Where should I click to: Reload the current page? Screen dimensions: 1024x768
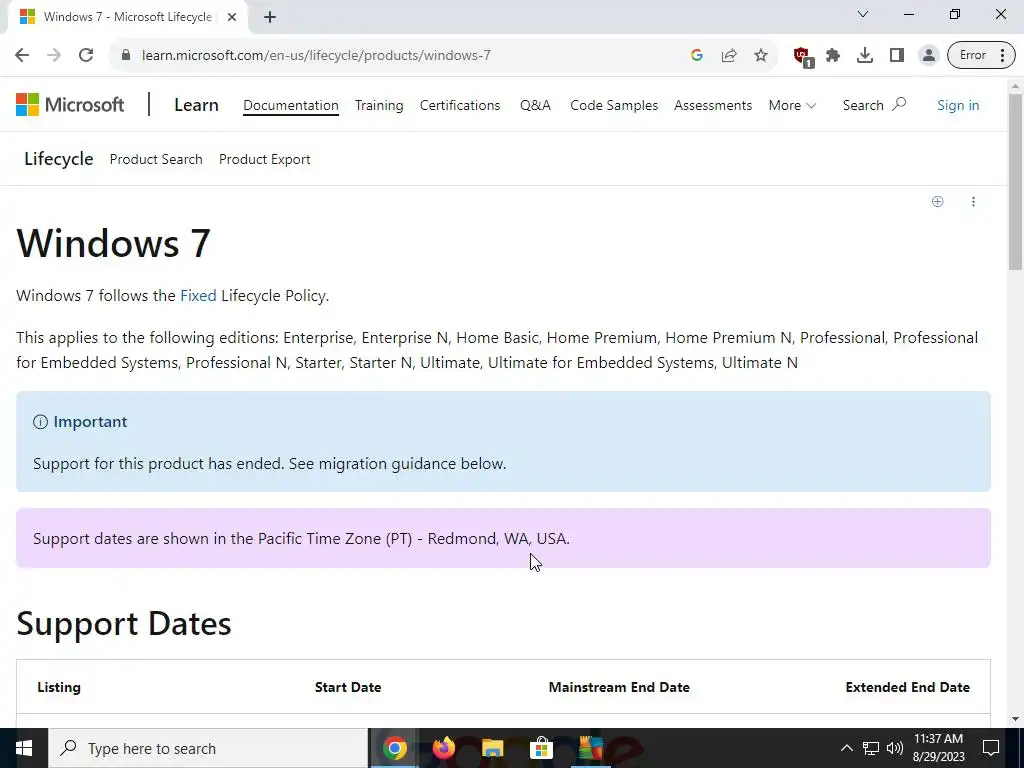tap(86, 56)
